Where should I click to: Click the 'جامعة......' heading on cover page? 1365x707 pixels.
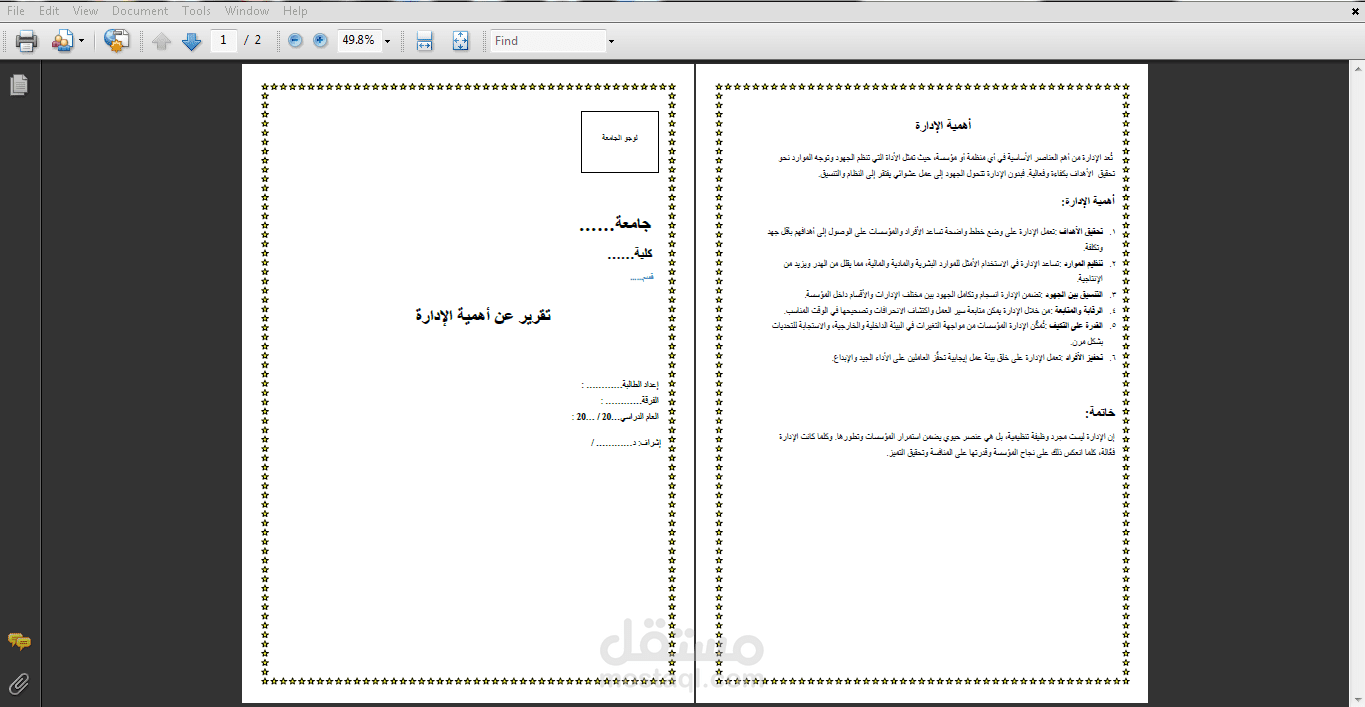tap(616, 225)
